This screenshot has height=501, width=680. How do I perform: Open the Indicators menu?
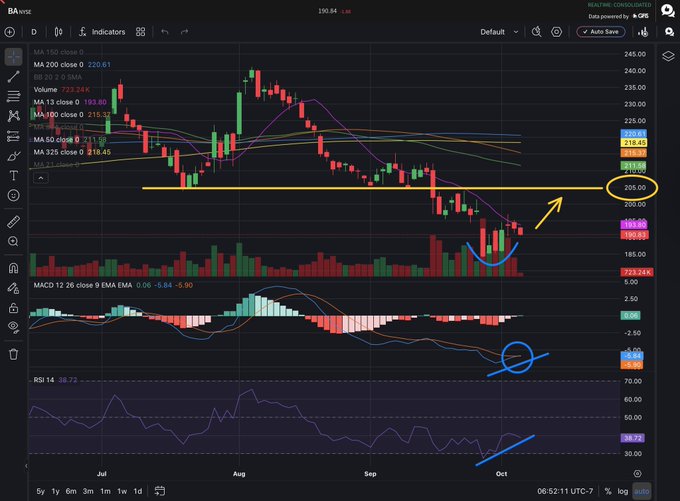102,32
